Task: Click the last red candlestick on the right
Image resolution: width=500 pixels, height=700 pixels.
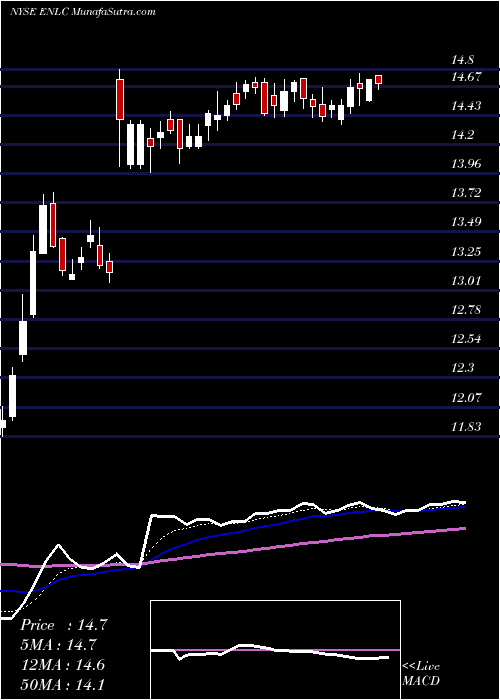Action: coord(379,79)
